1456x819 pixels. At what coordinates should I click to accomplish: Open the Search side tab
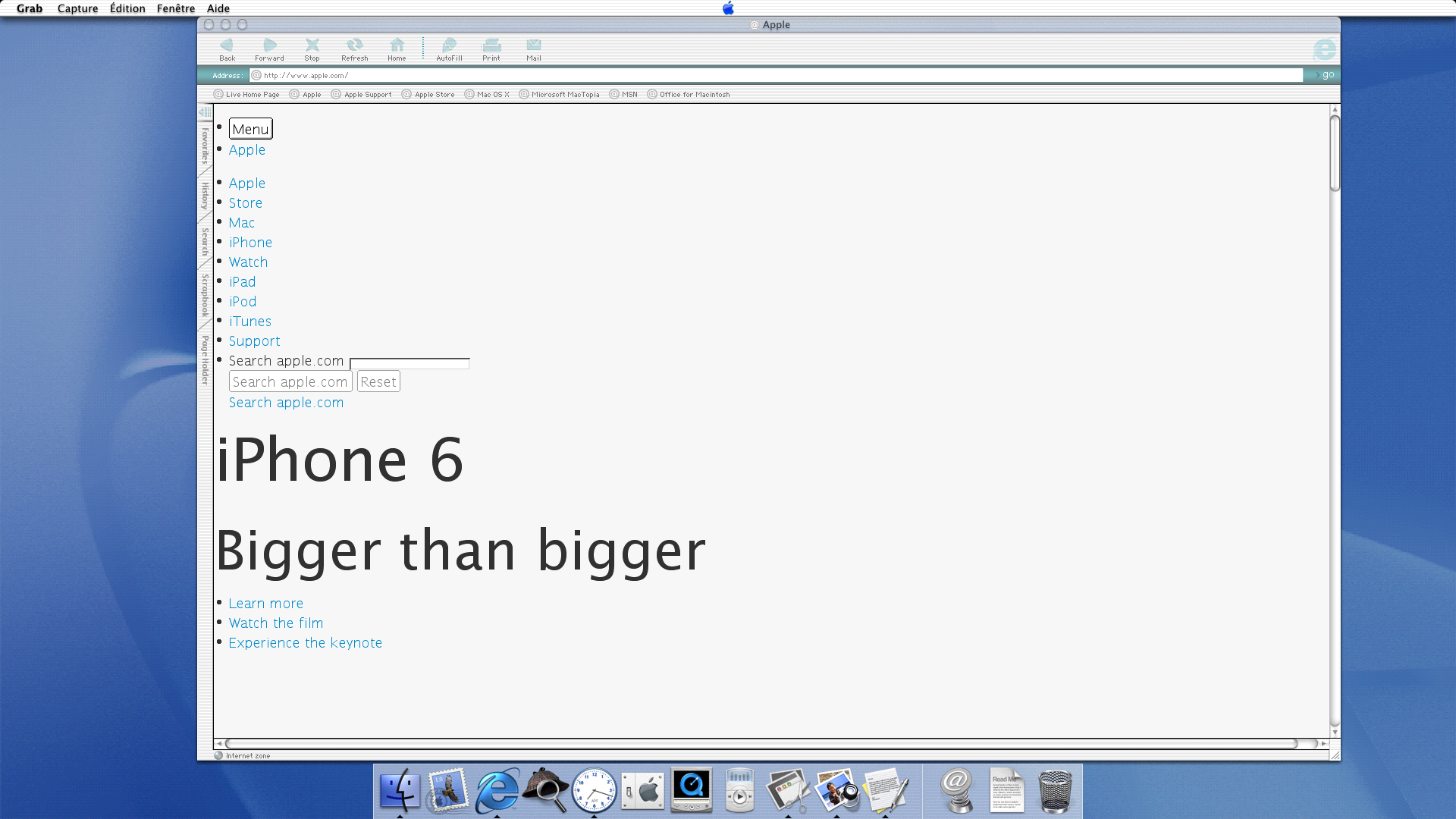click(205, 242)
